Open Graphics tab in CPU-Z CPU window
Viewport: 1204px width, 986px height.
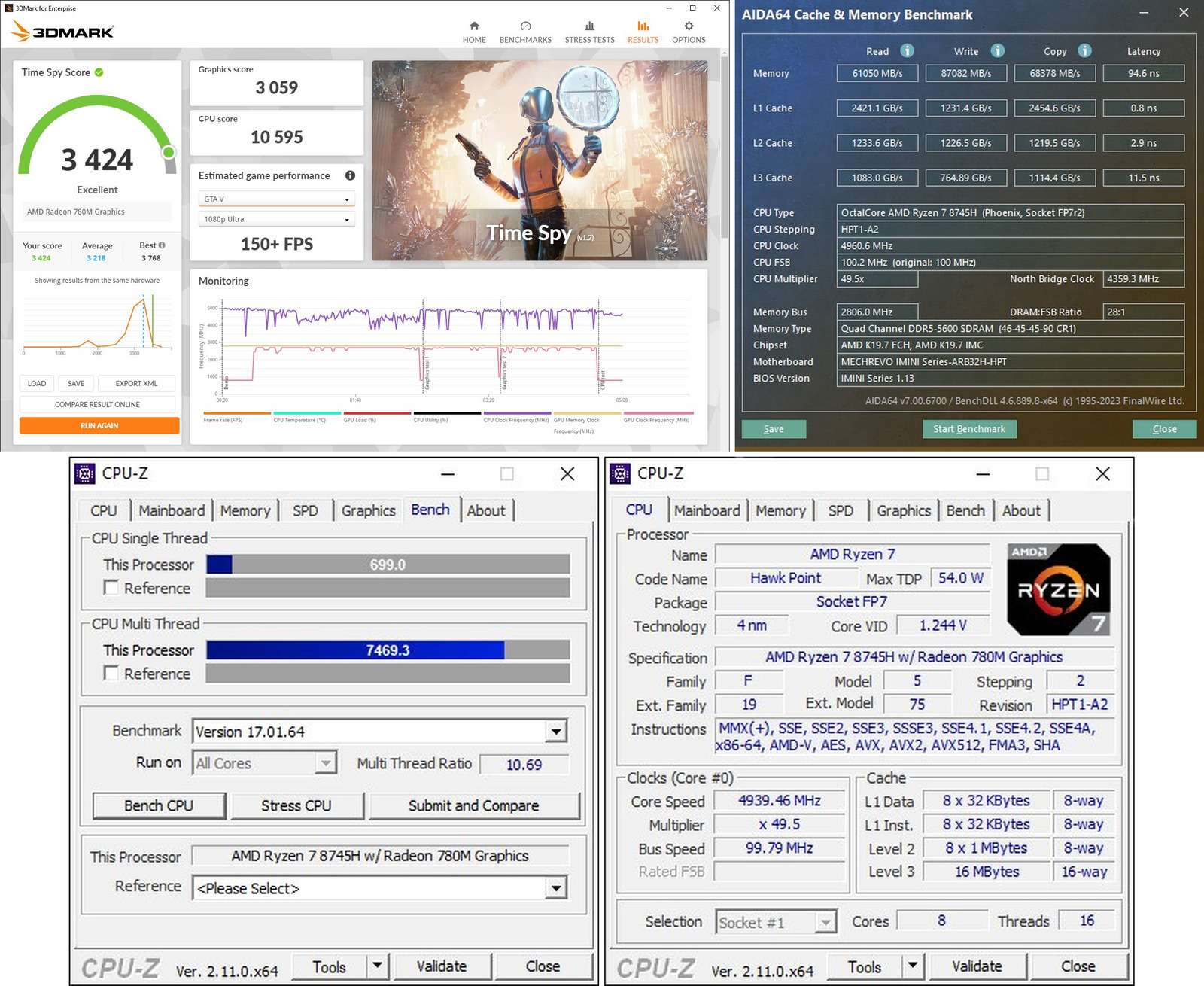[x=904, y=510]
